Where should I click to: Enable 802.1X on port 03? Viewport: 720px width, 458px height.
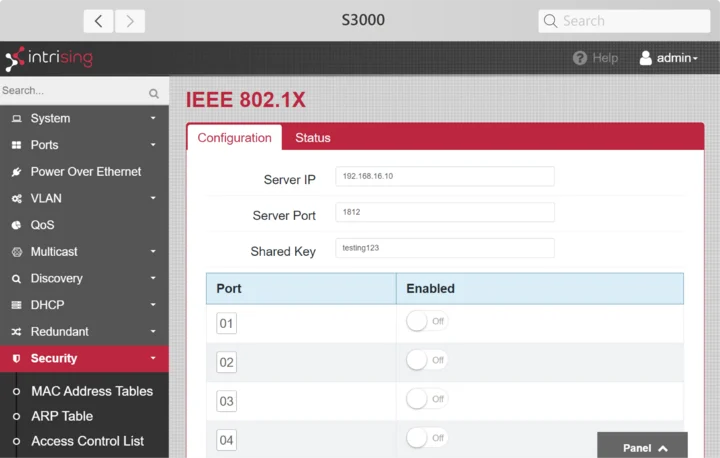click(x=427, y=399)
